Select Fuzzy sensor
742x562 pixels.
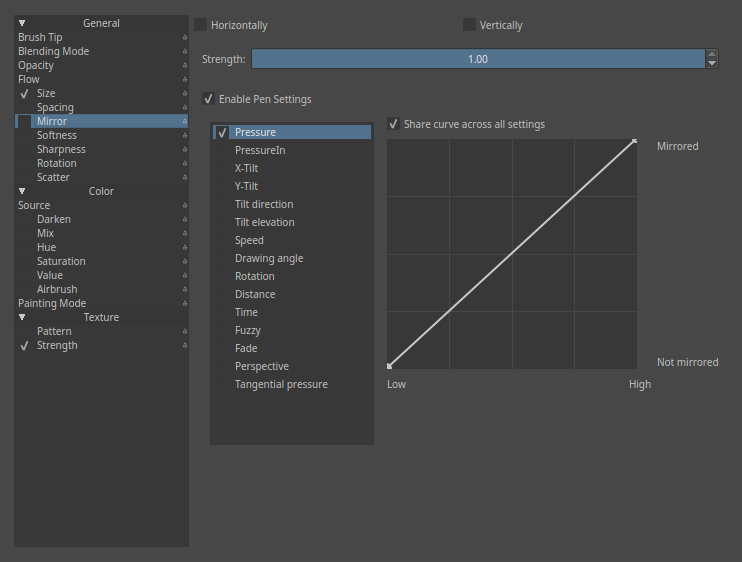(x=248, y=330)
